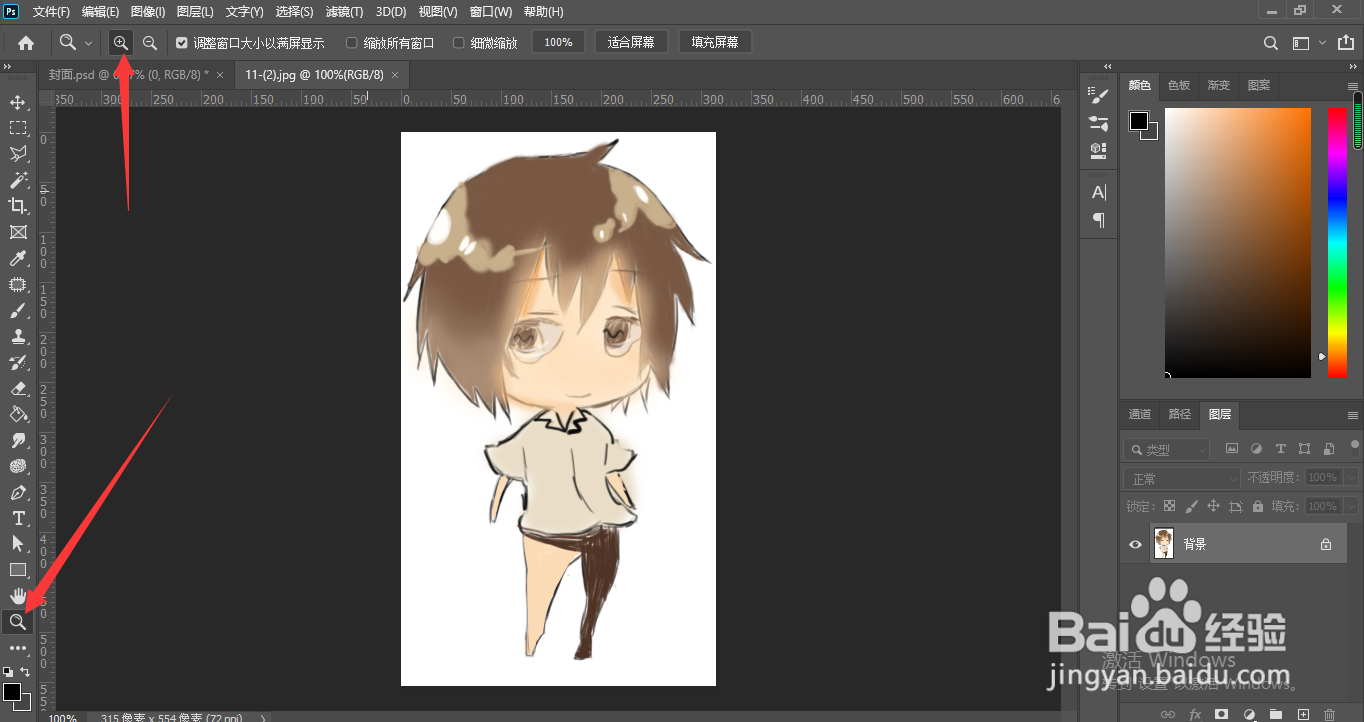Image resolution: width=1364 pixels, height=722 pixels.
Task: Select the Paint Bucket tool
Action: pos(18,414)
